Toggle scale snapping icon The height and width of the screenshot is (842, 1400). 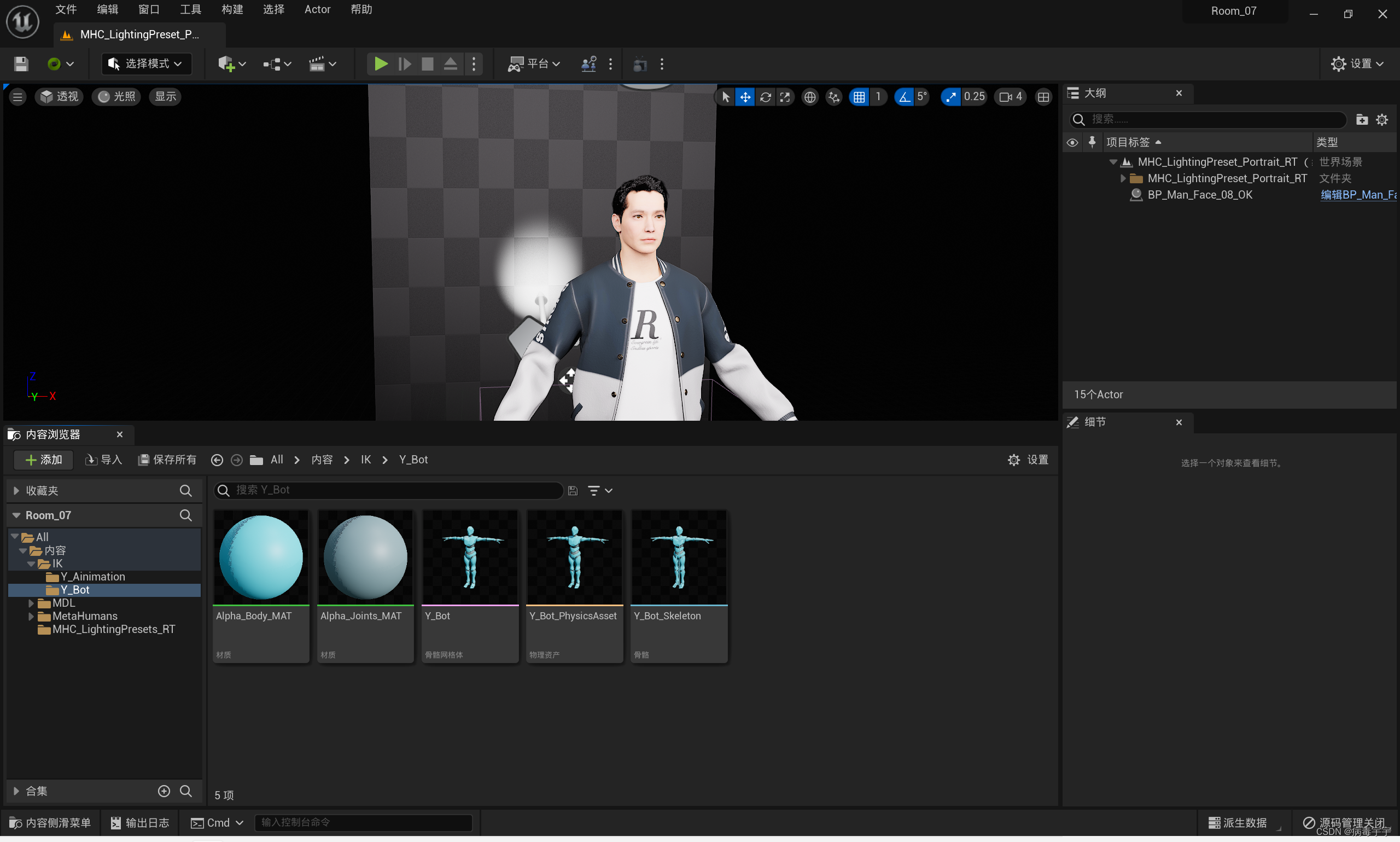950,97
